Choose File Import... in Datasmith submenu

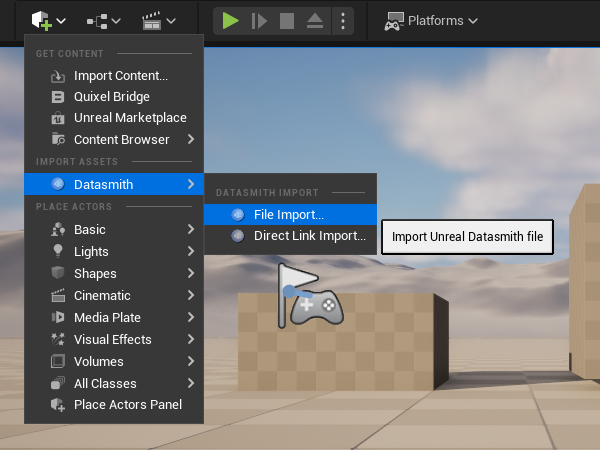click(290, 215)
